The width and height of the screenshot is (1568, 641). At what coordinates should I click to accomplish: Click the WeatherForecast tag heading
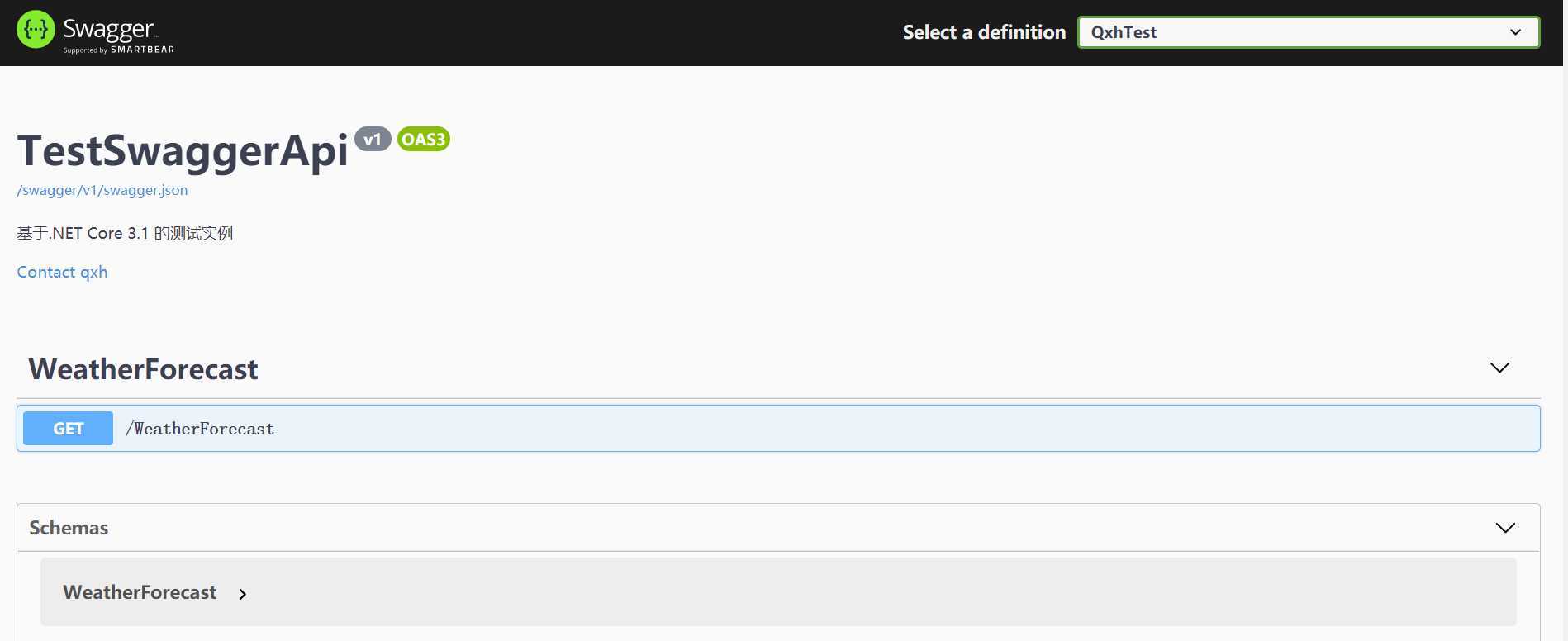point(143,369)
